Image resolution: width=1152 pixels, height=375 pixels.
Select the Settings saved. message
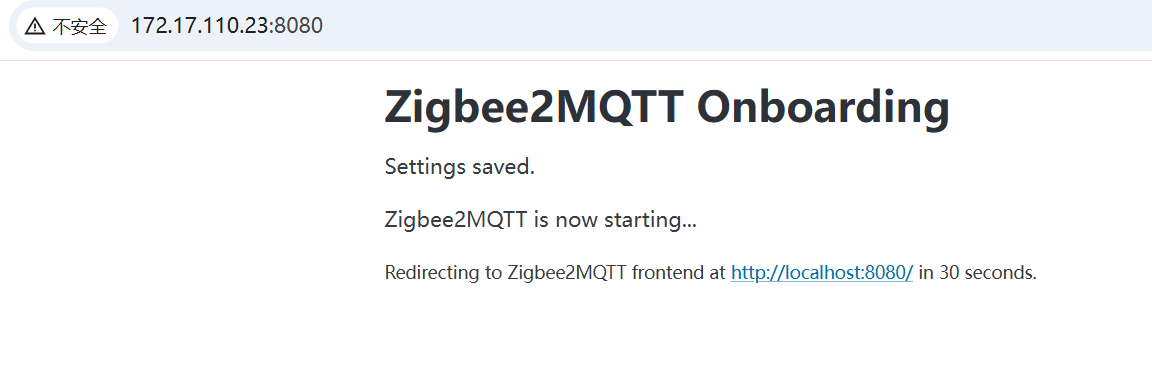460,167
